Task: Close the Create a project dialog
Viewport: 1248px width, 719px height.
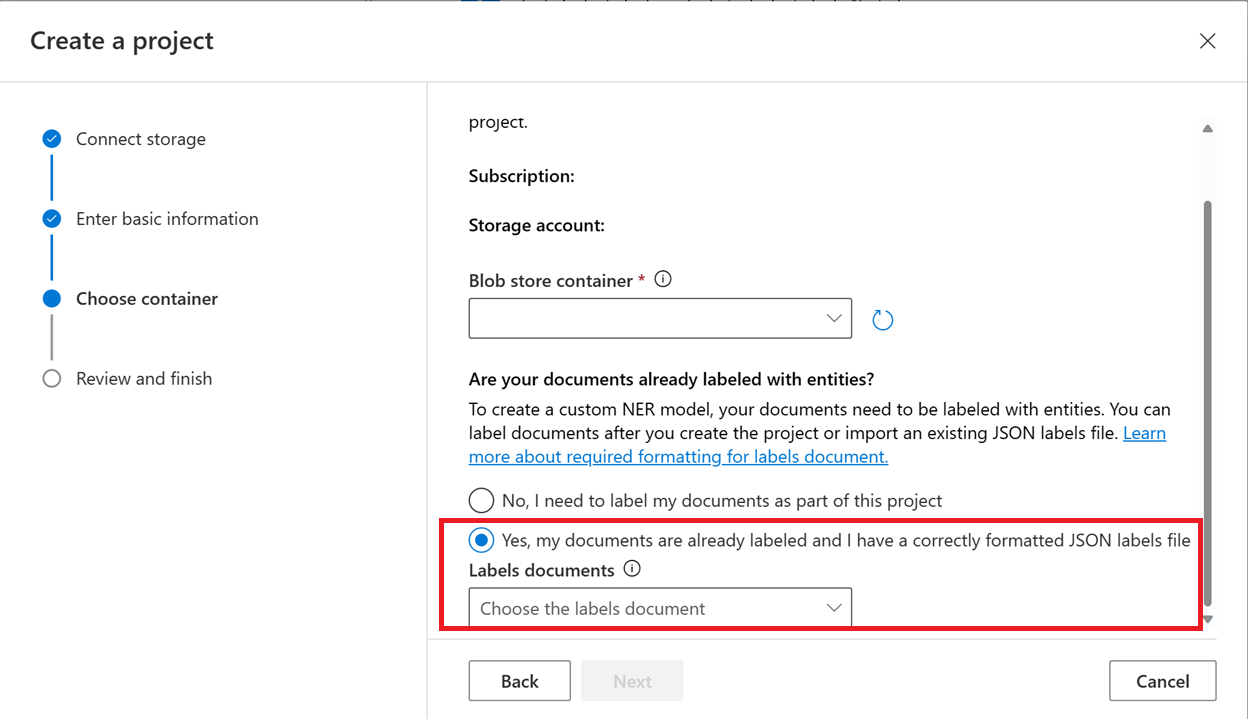Action: click(1207, 41)
